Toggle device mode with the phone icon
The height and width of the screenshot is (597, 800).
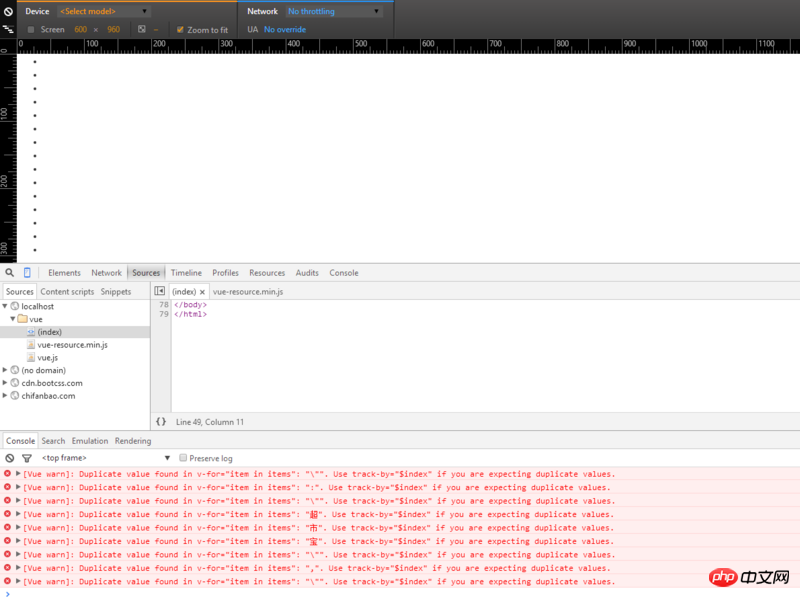(x=27, y=272)
